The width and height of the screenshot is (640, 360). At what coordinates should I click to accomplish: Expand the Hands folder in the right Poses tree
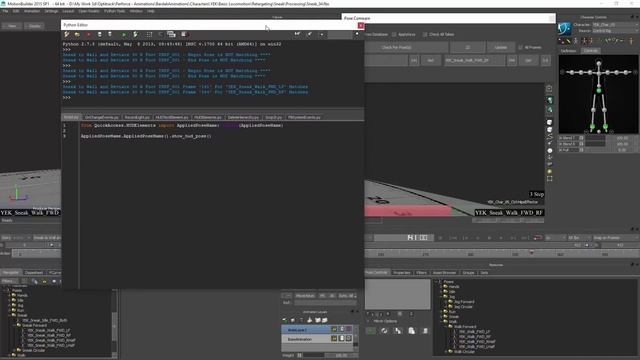pos(441,287)
